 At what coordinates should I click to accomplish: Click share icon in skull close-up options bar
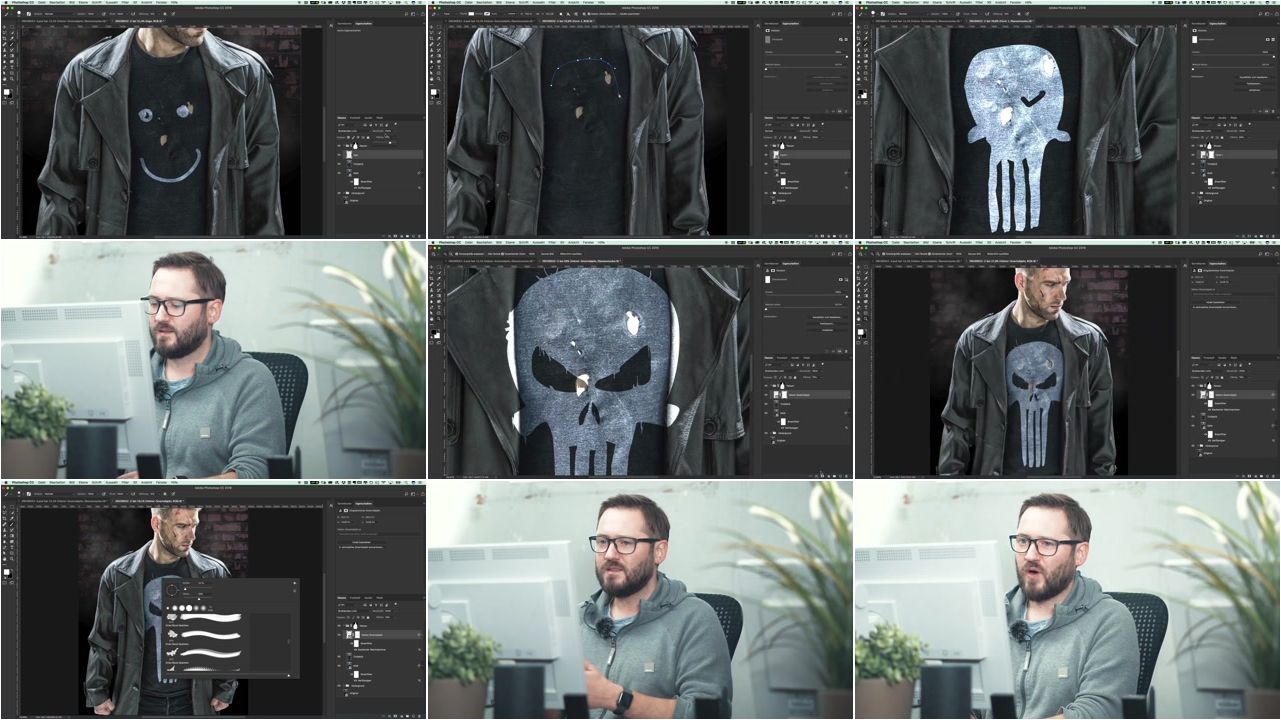[849, 254]
